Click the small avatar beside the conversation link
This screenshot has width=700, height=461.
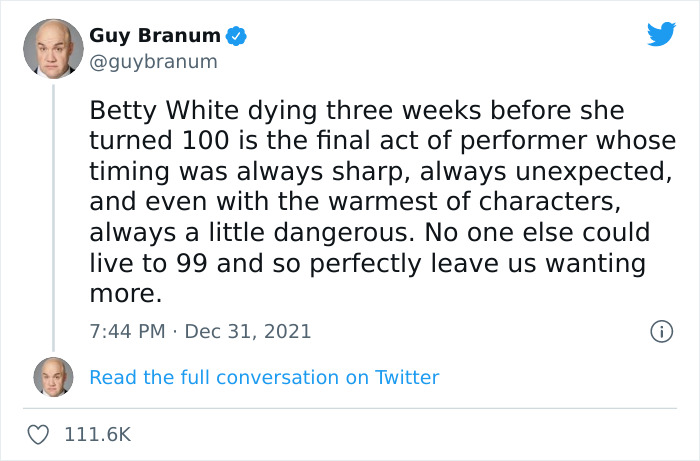click(x=52, y=377)
